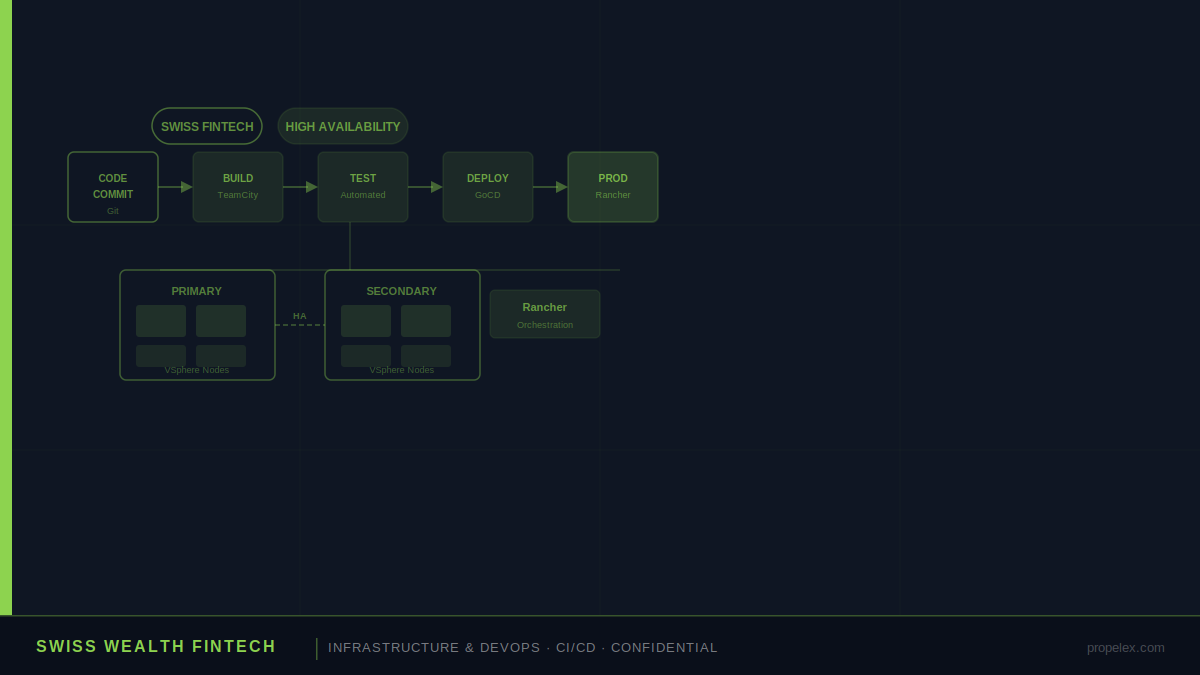Click the arrow between Build and Test

coord(300,187)
